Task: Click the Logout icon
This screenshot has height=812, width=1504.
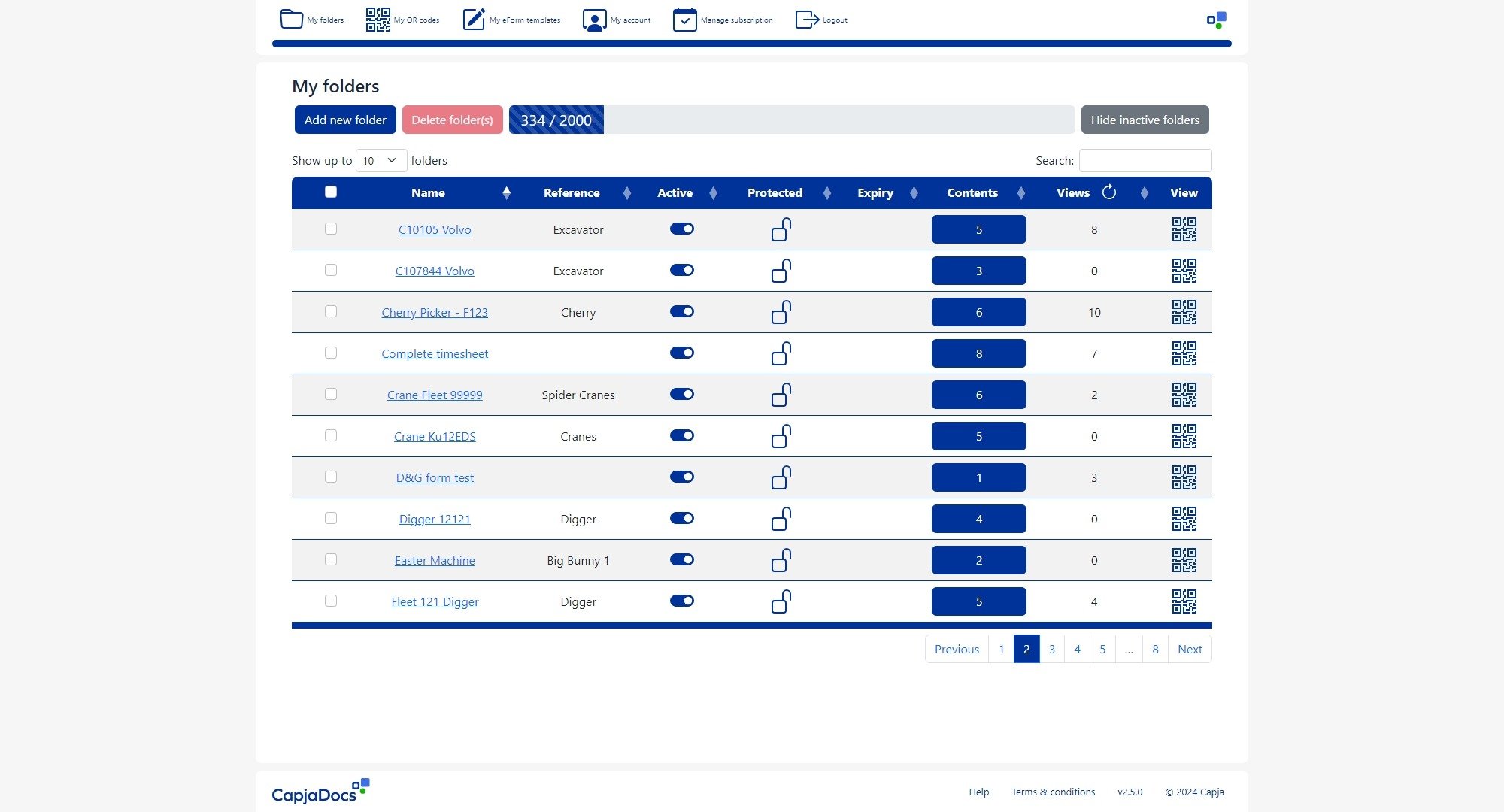Action: [x=807, y=20]
